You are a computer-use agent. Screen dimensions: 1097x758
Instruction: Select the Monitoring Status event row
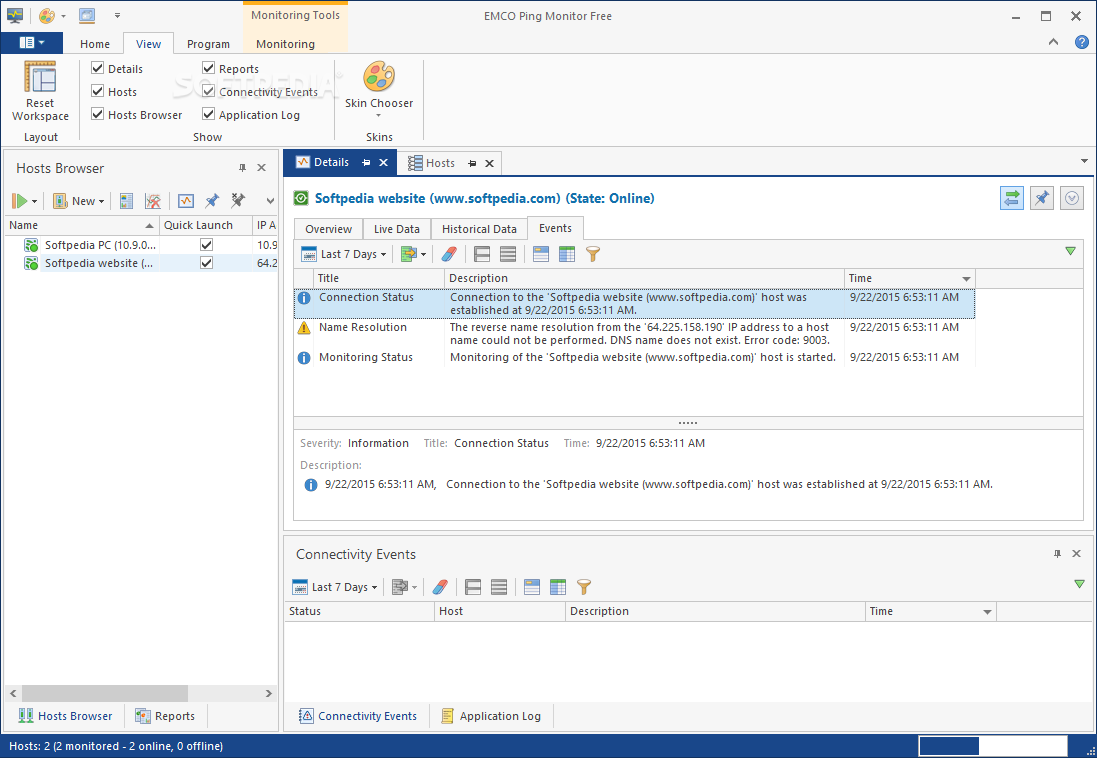635,357
